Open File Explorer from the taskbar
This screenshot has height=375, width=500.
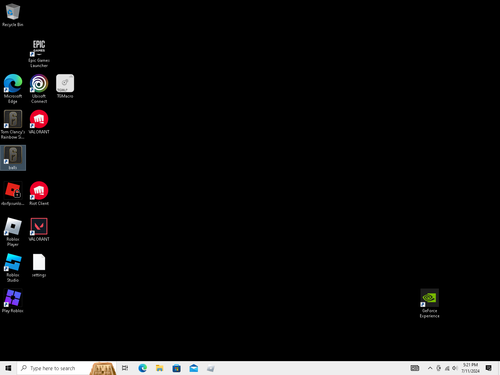coord(160,368)
